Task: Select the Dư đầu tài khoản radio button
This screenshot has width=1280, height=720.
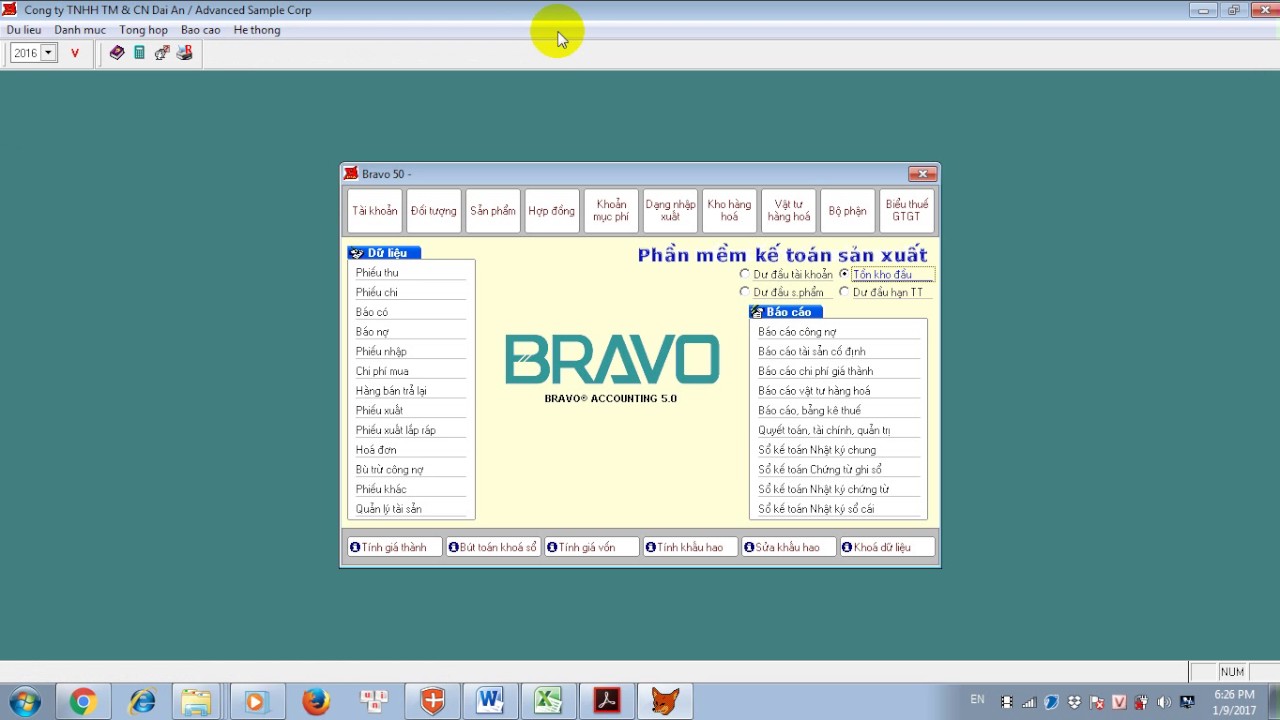Action: [x=745, y=274]
